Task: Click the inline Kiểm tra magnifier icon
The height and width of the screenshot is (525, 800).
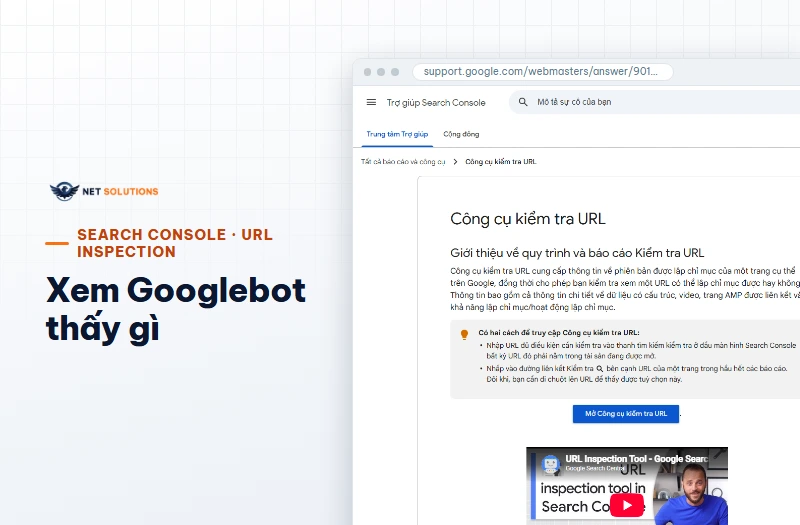Action: (600, 368)
